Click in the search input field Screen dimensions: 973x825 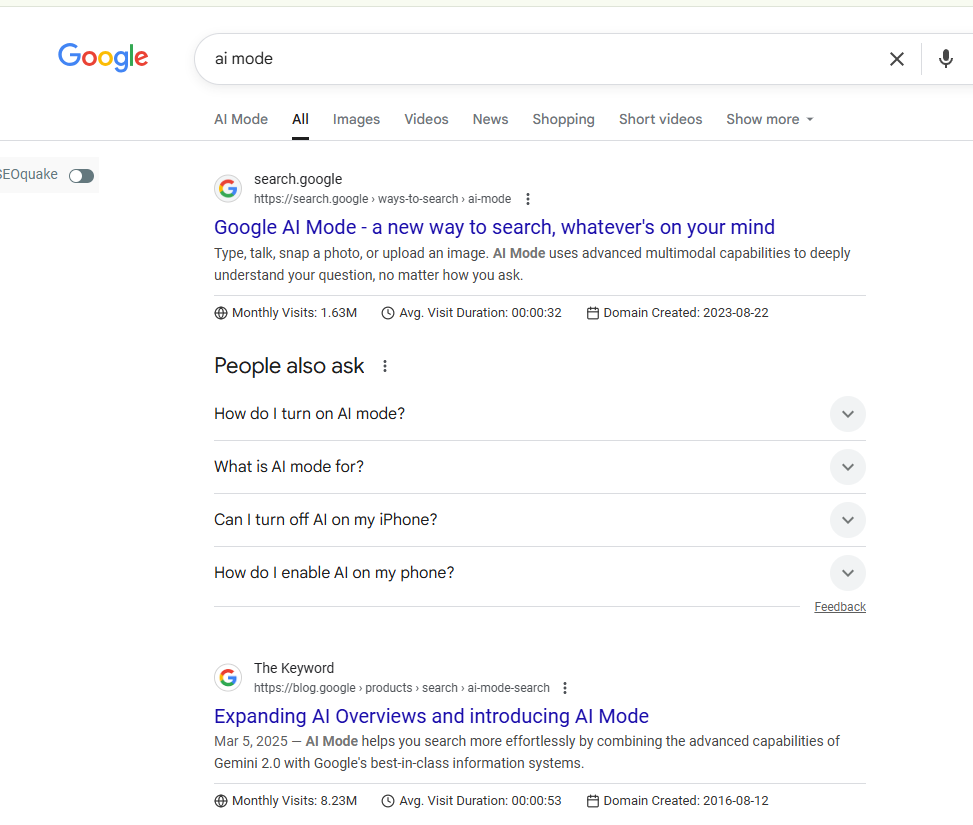[x=540, y=59]
